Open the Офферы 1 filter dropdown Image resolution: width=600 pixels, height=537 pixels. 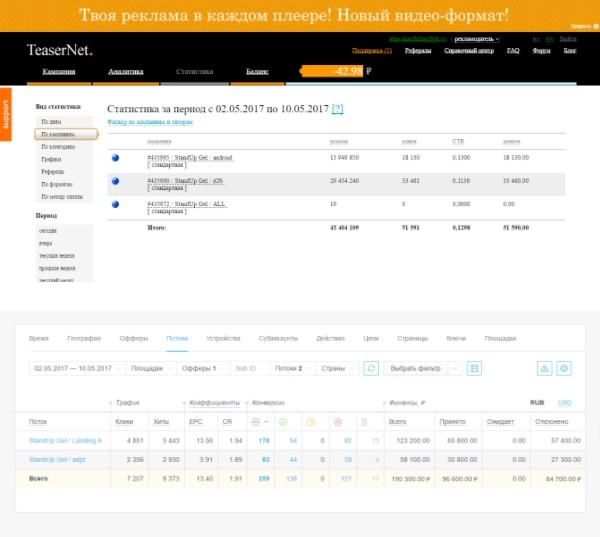pyautogui.click(x=203, y=368)
